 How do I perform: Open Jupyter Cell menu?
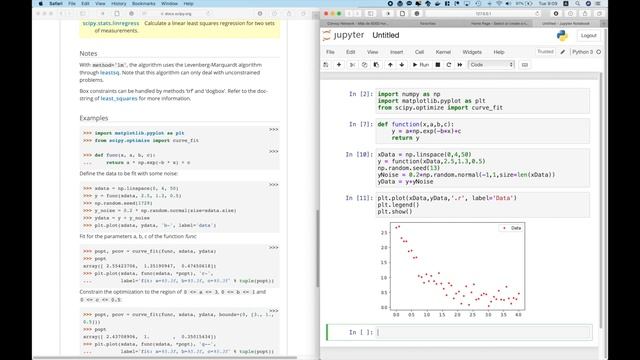click(419, 52)
